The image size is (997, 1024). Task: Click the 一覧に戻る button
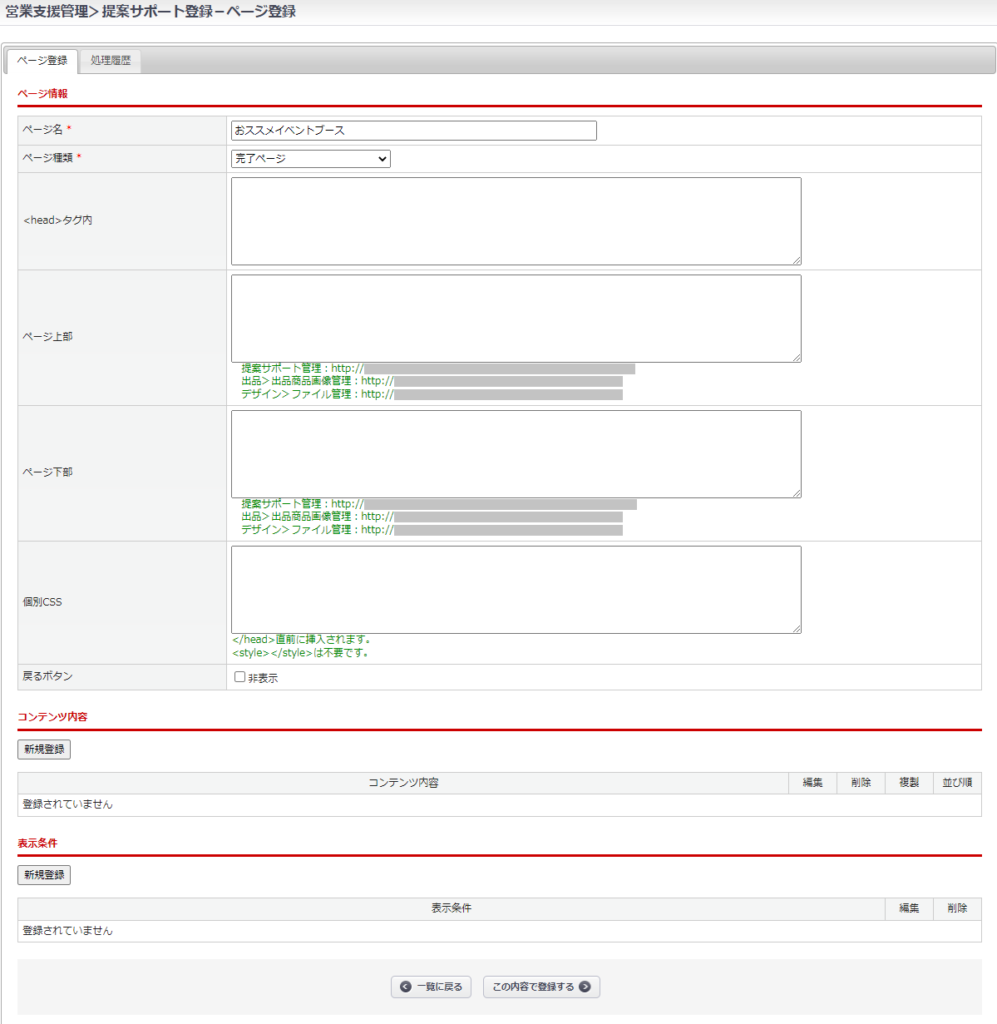tap(431, 987)
